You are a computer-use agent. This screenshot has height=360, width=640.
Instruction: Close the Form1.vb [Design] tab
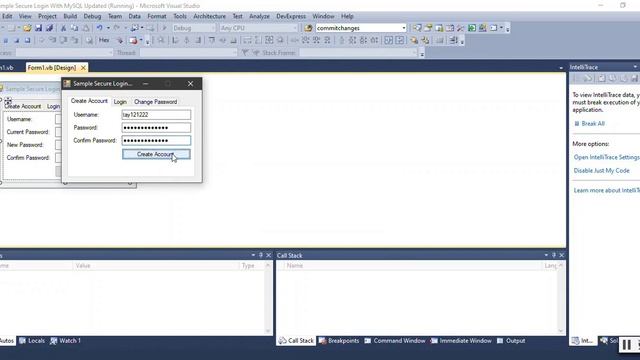point(83,68)
